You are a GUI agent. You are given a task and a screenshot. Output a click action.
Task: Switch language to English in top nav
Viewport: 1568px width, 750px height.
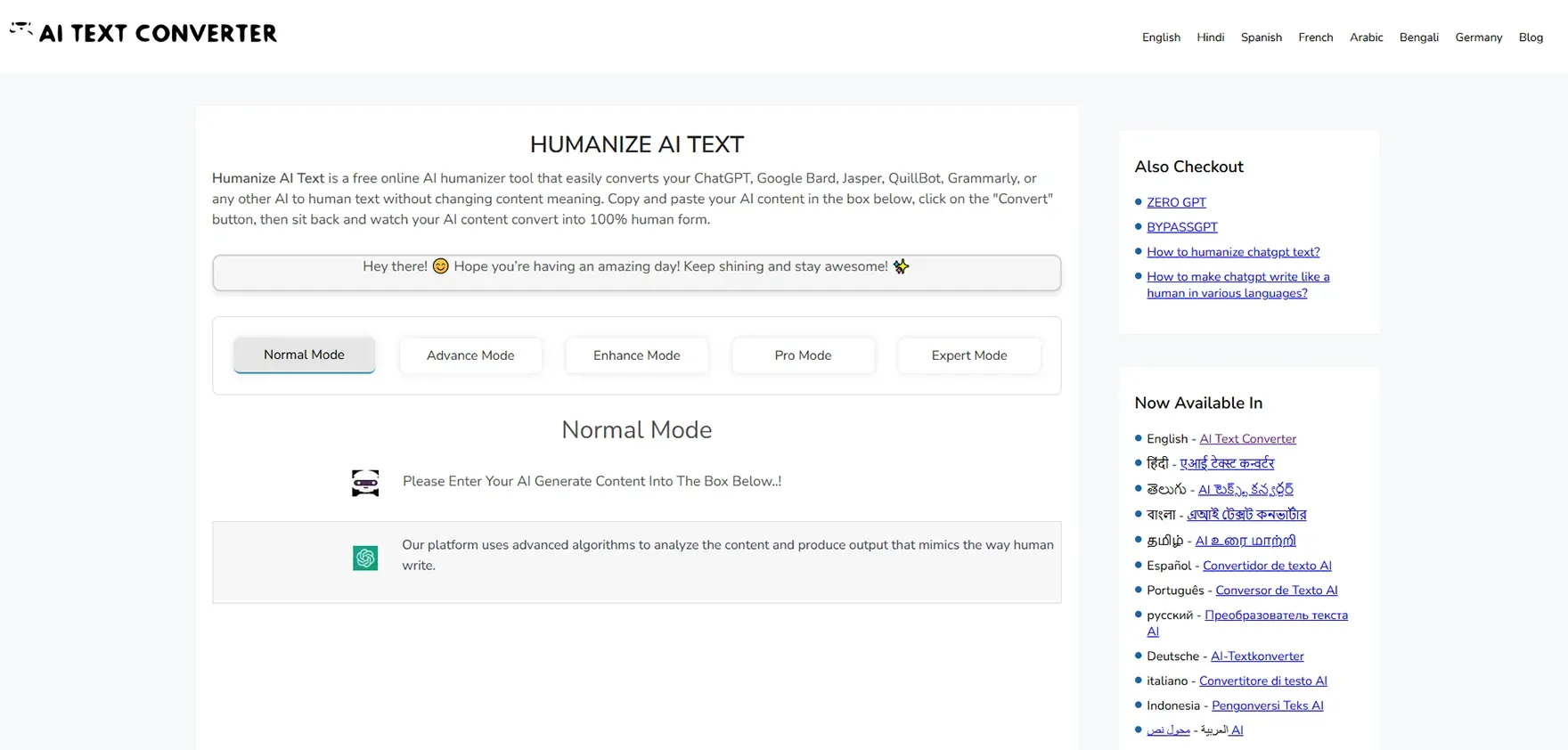1161,37
